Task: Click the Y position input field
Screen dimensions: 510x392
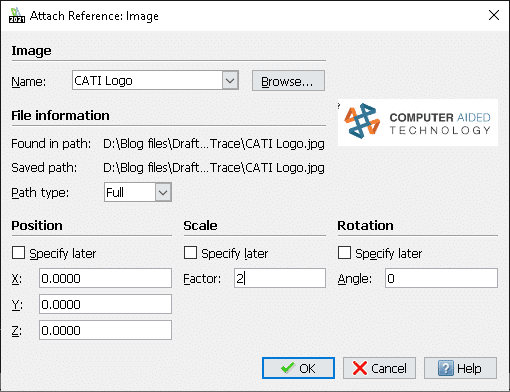Action: click(105, 304)
